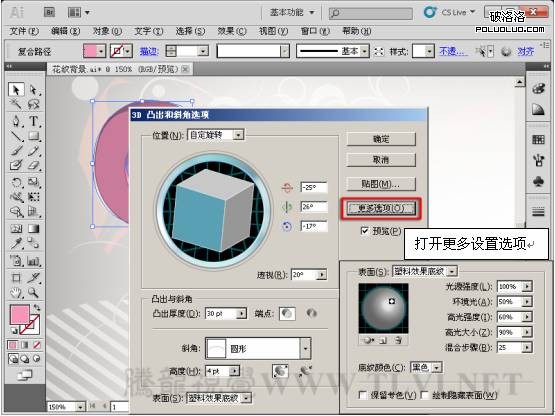This screenshot has height=416, width=555.
Task: Select the Direct Selection tool
Action: click(x=34, y=90)
